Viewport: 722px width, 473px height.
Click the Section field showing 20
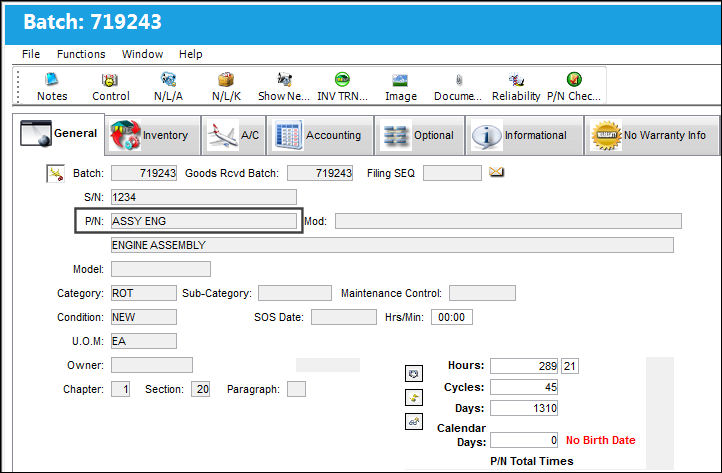(201, 389)
